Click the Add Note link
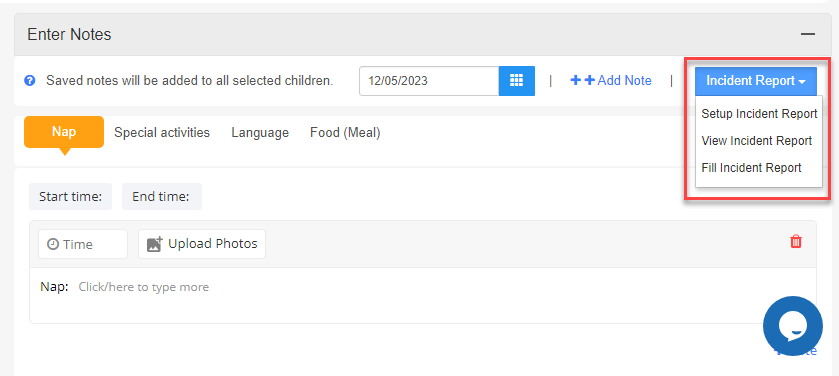 [x=611, y=81]
